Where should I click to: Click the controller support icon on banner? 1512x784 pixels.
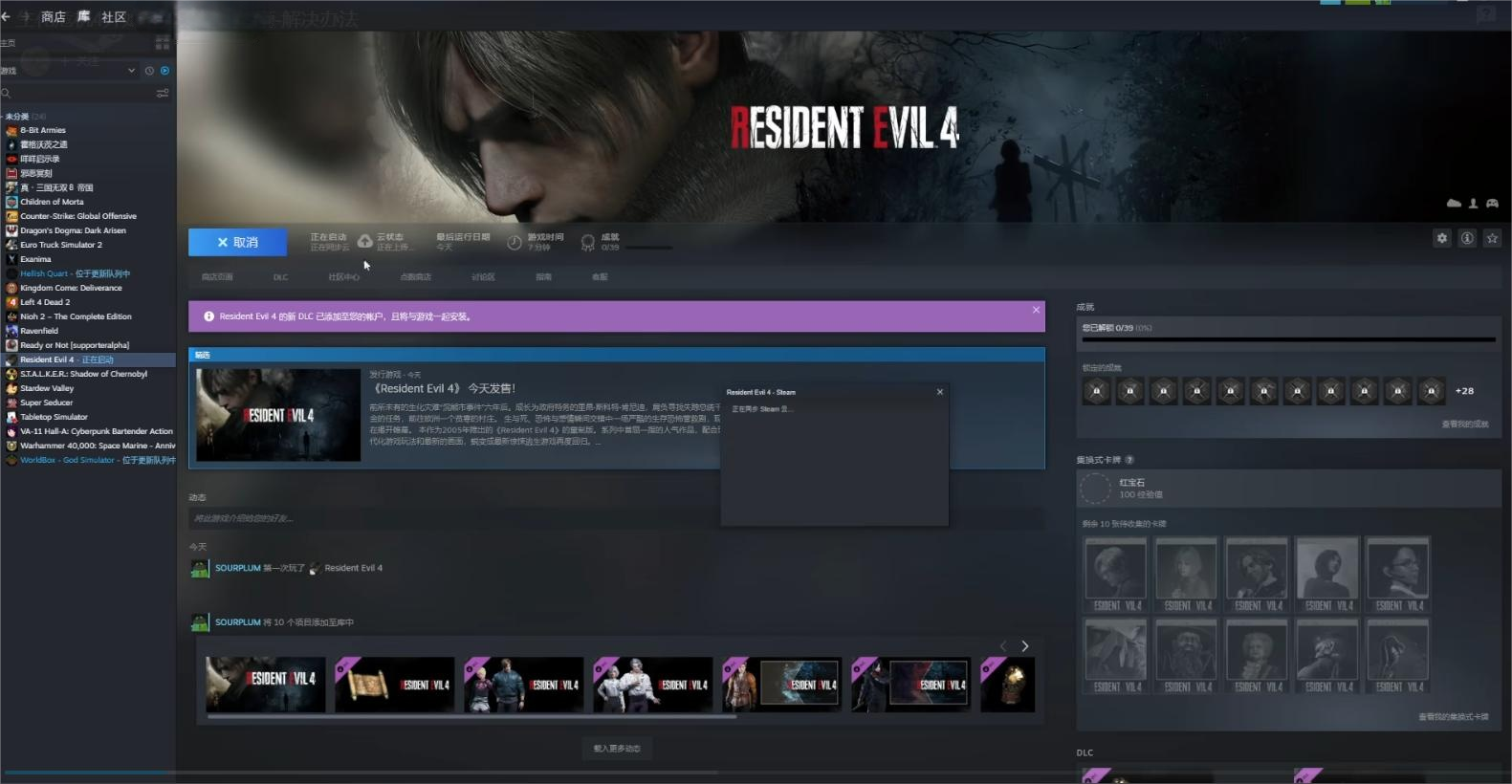coord(1492,203)
